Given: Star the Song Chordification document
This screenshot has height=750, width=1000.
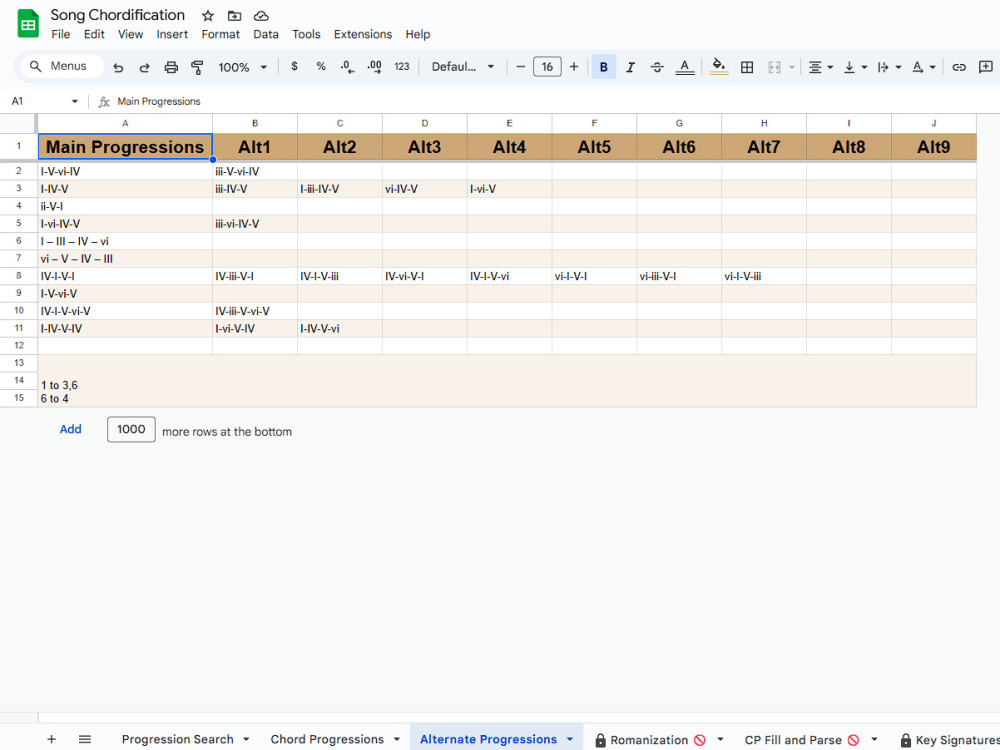Looking at the screenshot, I should 207,16.
